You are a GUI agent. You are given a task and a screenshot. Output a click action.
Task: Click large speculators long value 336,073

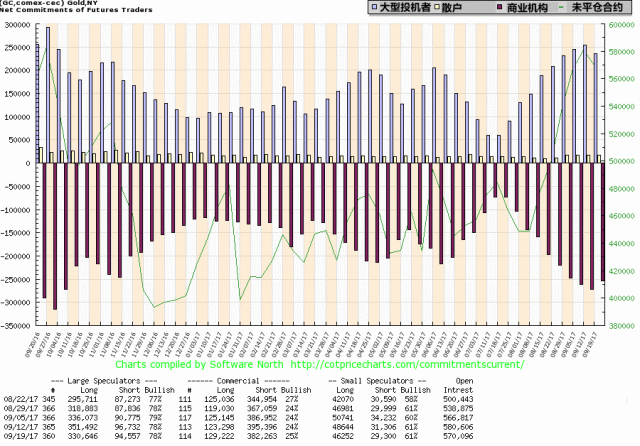[82, 418]
